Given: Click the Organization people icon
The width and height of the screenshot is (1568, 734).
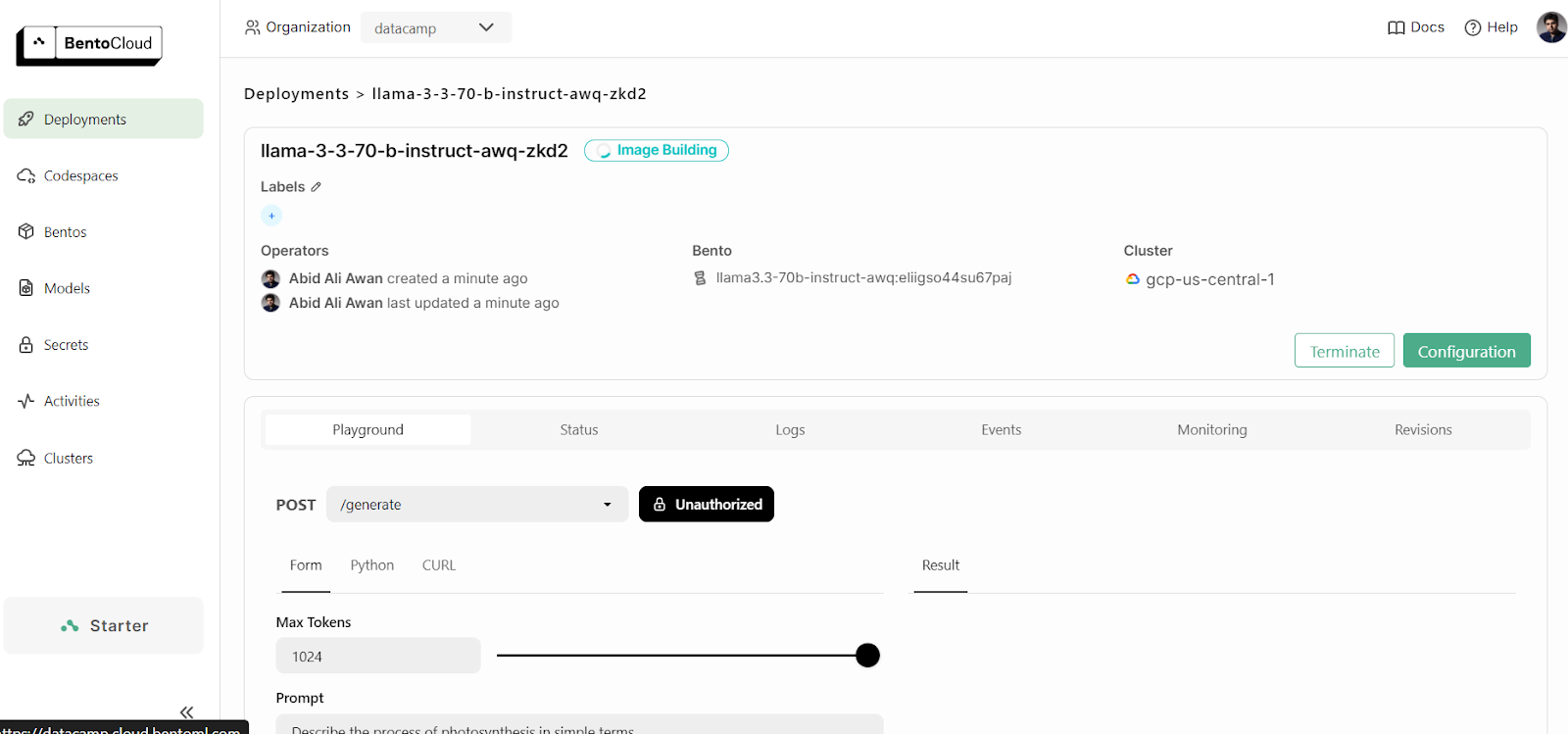Looking at the screenshot, I should pos(253,27).
